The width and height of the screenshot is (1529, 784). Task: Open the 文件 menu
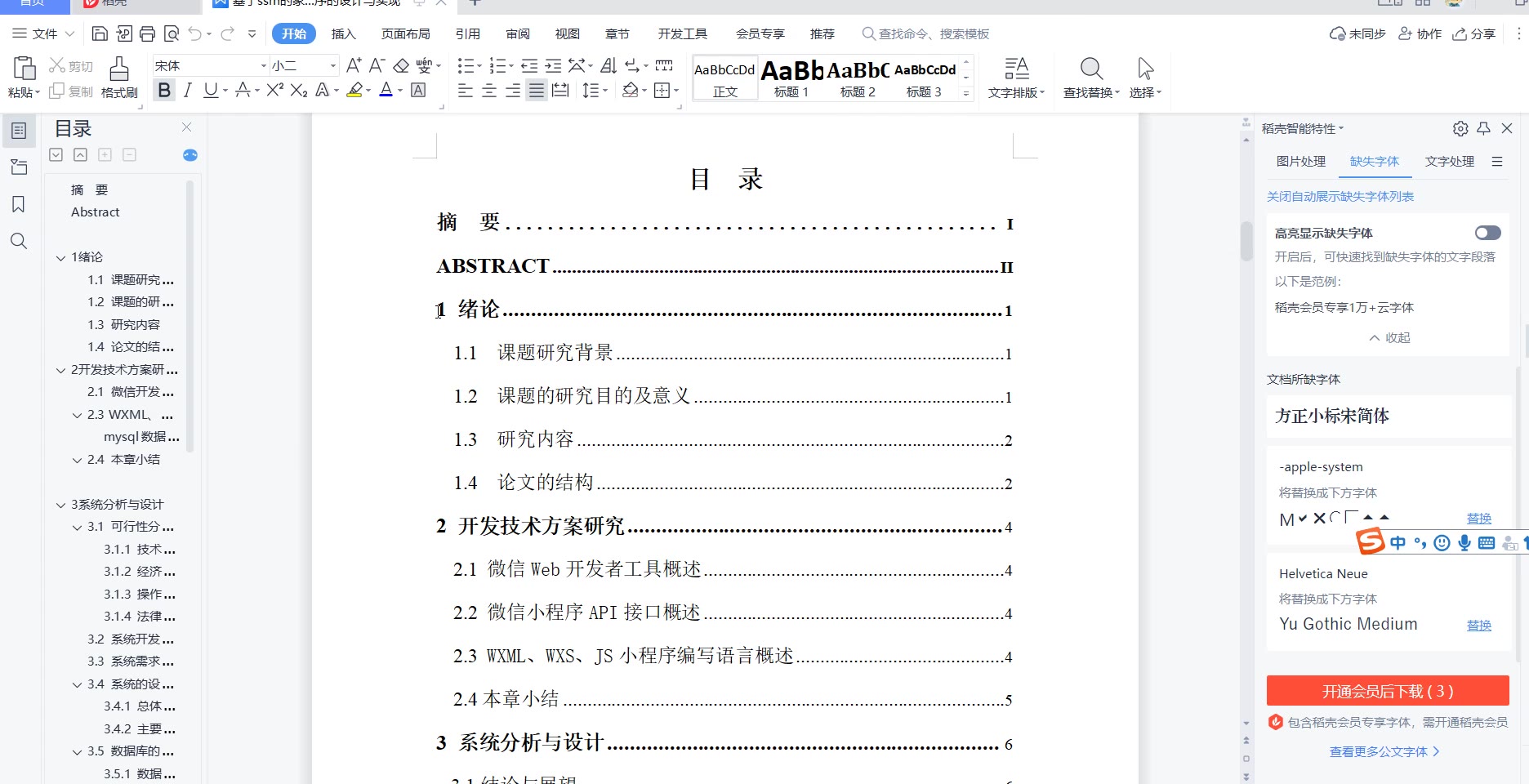click(x=44, y=33)
